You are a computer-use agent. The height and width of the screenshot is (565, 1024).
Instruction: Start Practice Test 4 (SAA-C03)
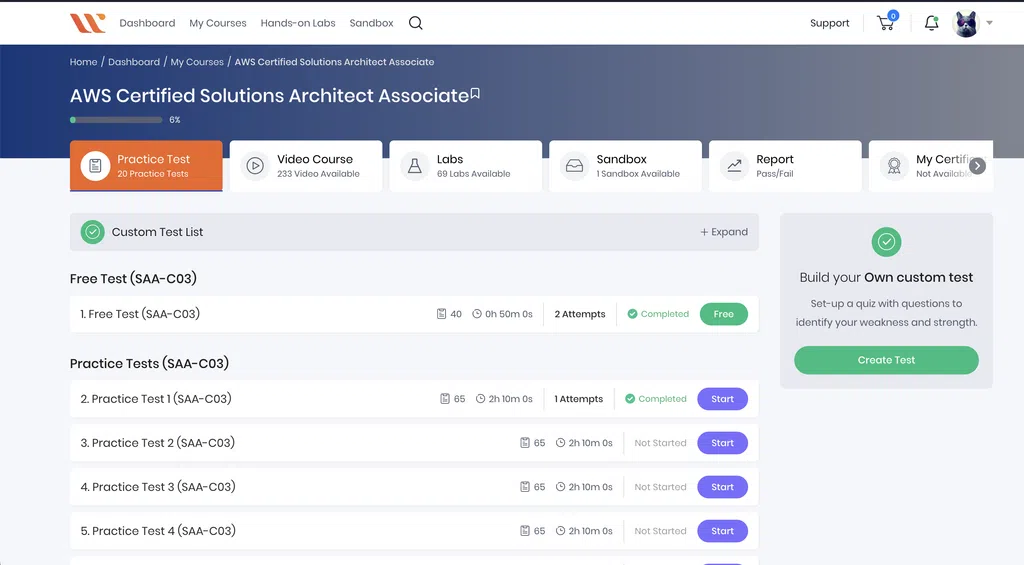click(x=722, y=531)
